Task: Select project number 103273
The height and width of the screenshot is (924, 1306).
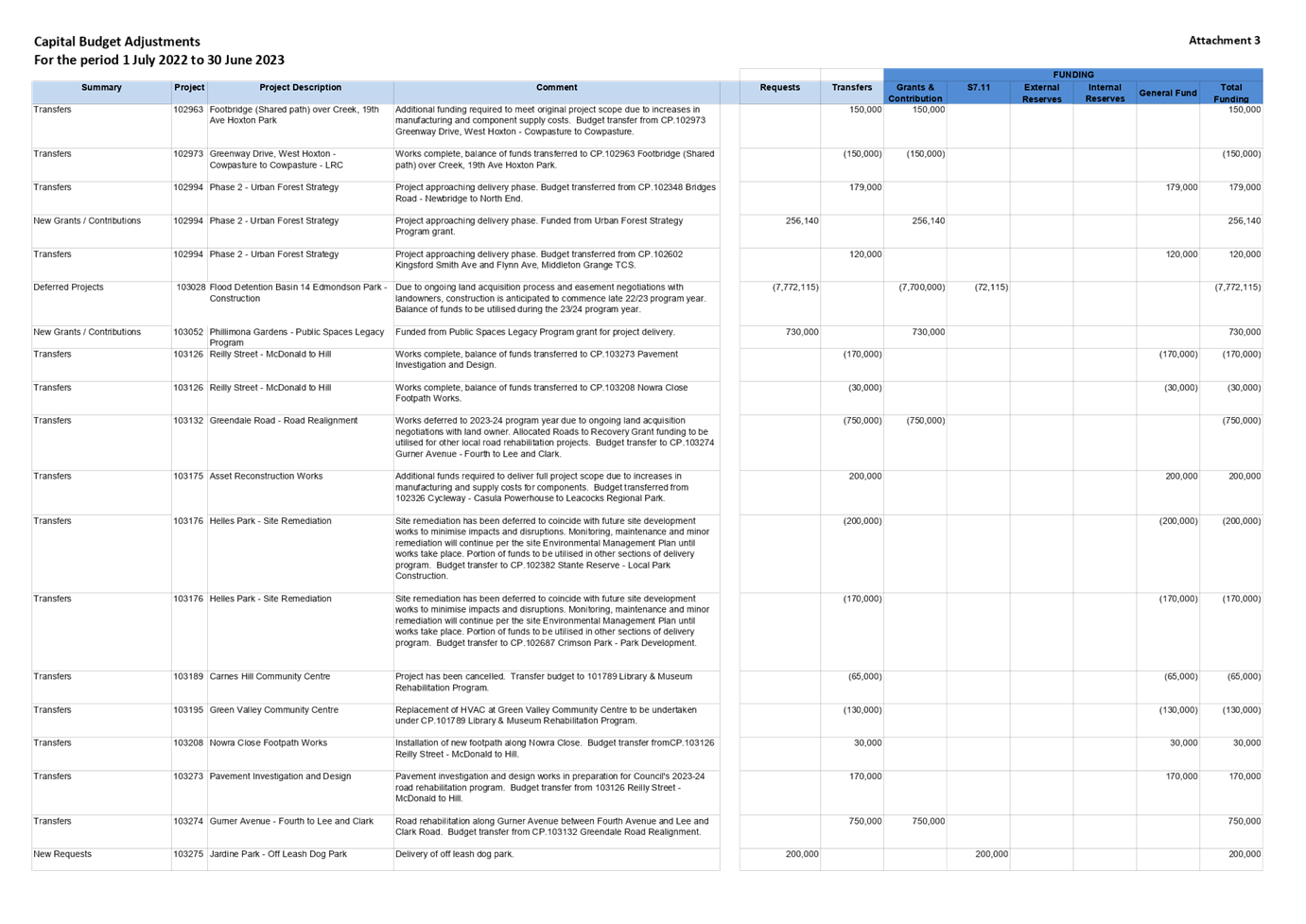Action: (188, 776)
